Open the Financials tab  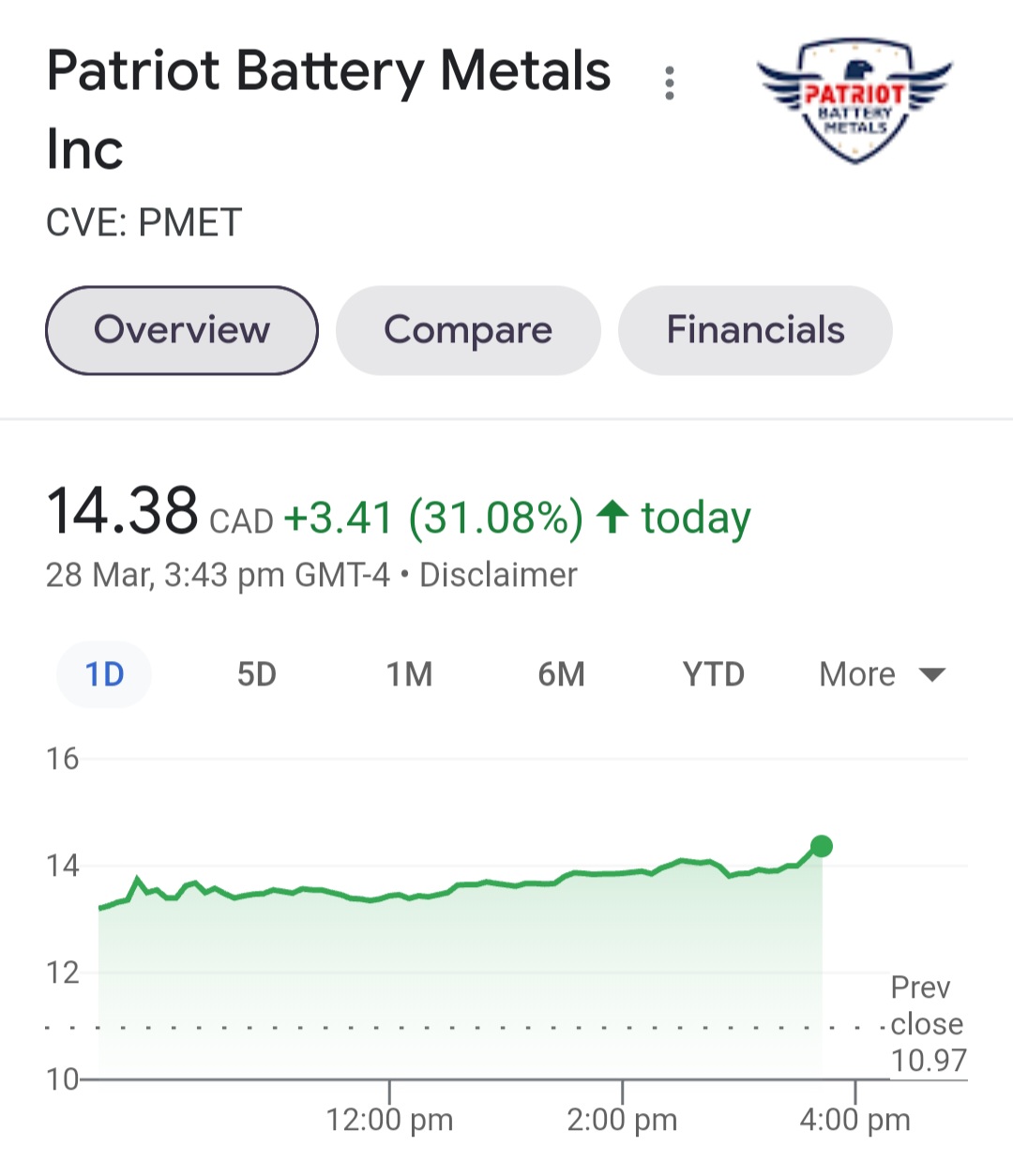coord(755,330)
